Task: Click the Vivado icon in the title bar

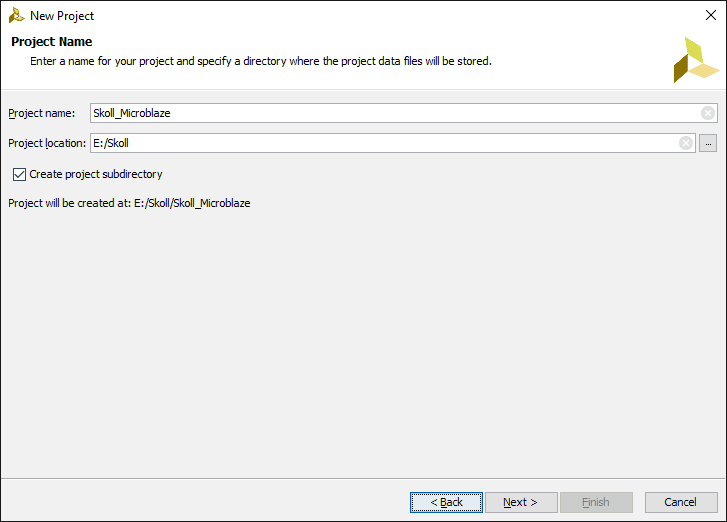Action: [16, 16]
